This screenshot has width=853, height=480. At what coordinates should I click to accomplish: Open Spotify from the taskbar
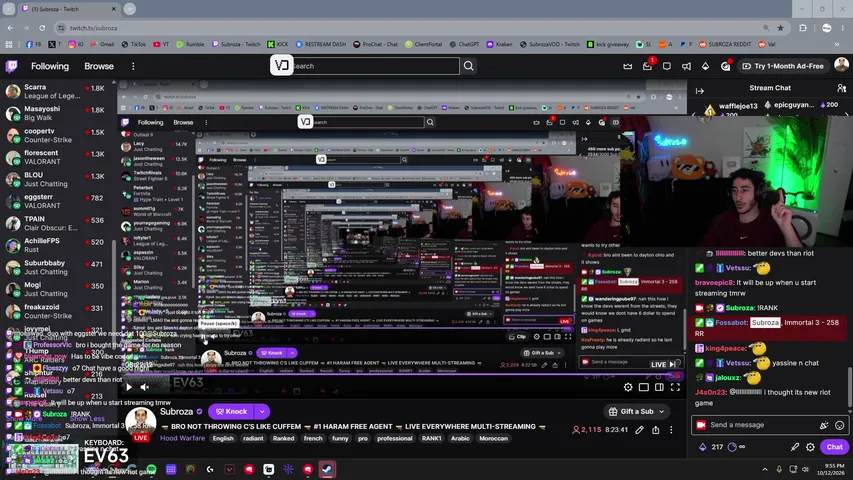[x=151, y=469]
